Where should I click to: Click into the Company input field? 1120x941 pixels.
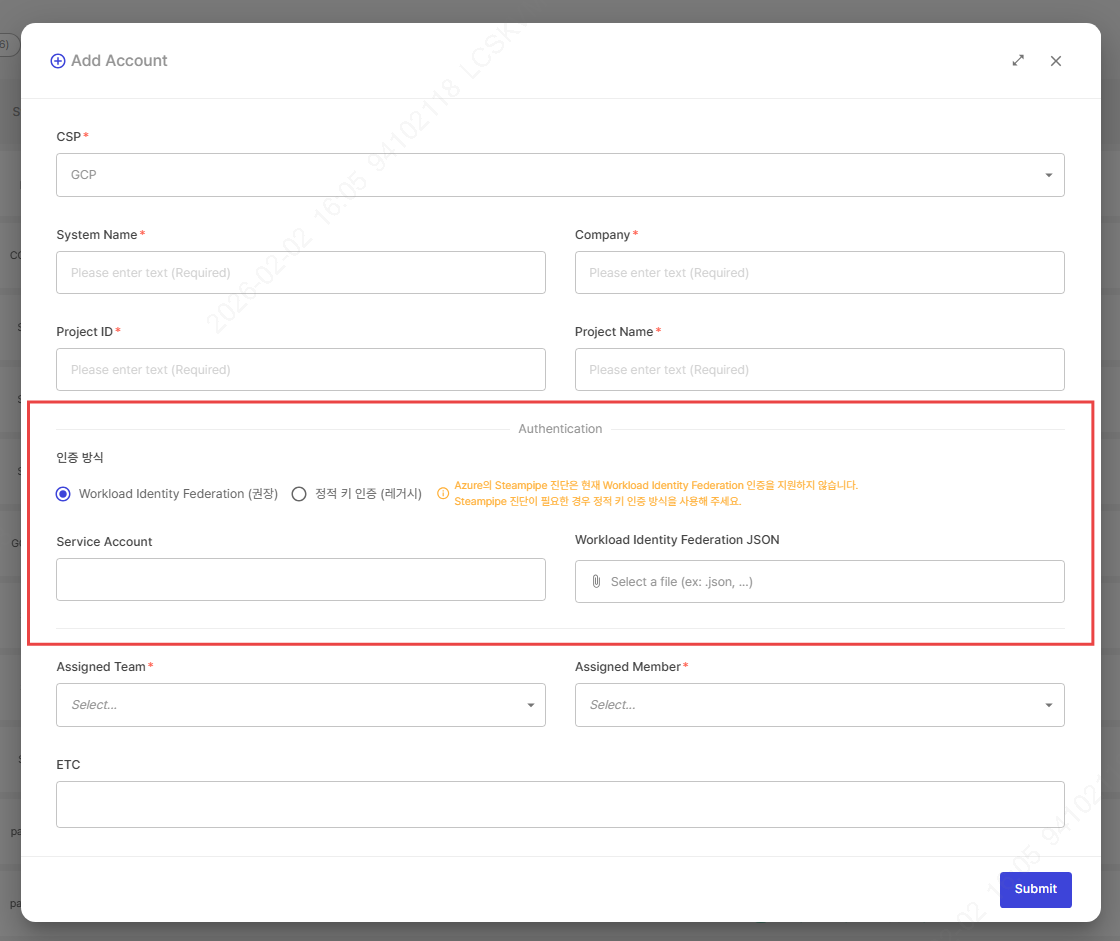point(818,273)
